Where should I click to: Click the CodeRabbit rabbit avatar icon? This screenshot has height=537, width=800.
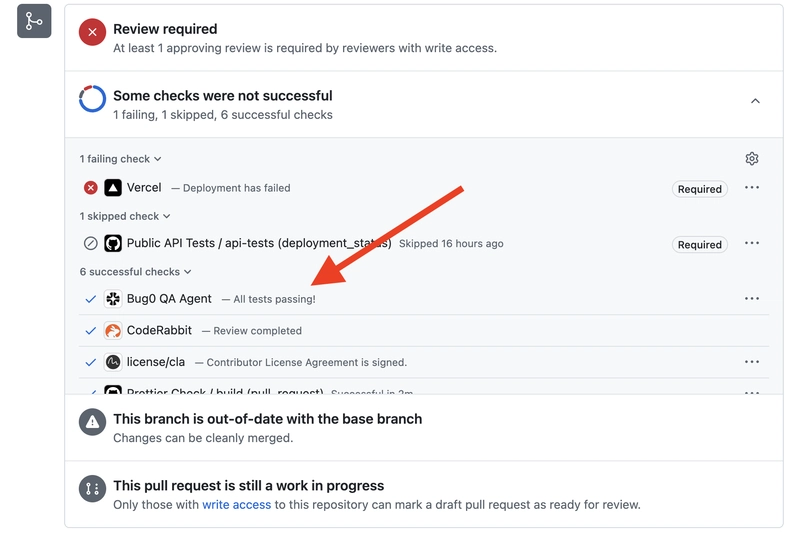tap(113, 330)
